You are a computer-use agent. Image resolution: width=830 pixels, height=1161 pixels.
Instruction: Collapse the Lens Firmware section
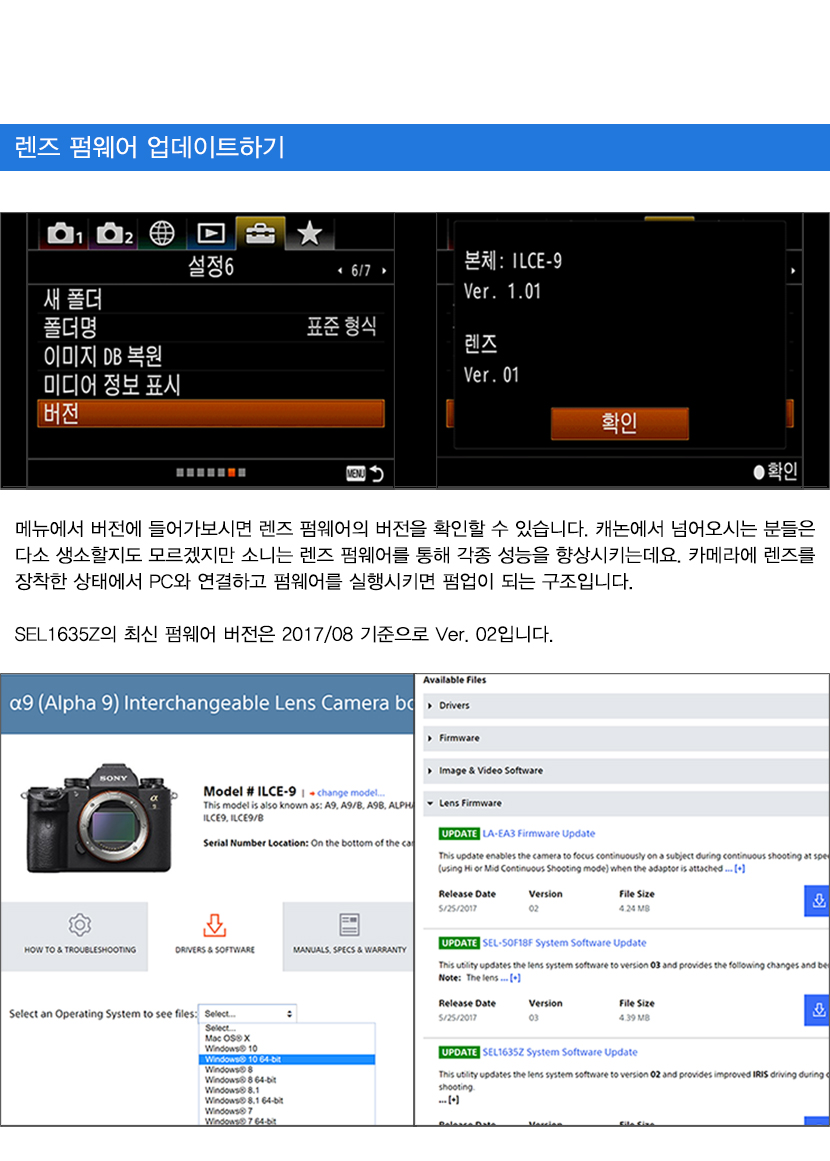tap(626, 803)
